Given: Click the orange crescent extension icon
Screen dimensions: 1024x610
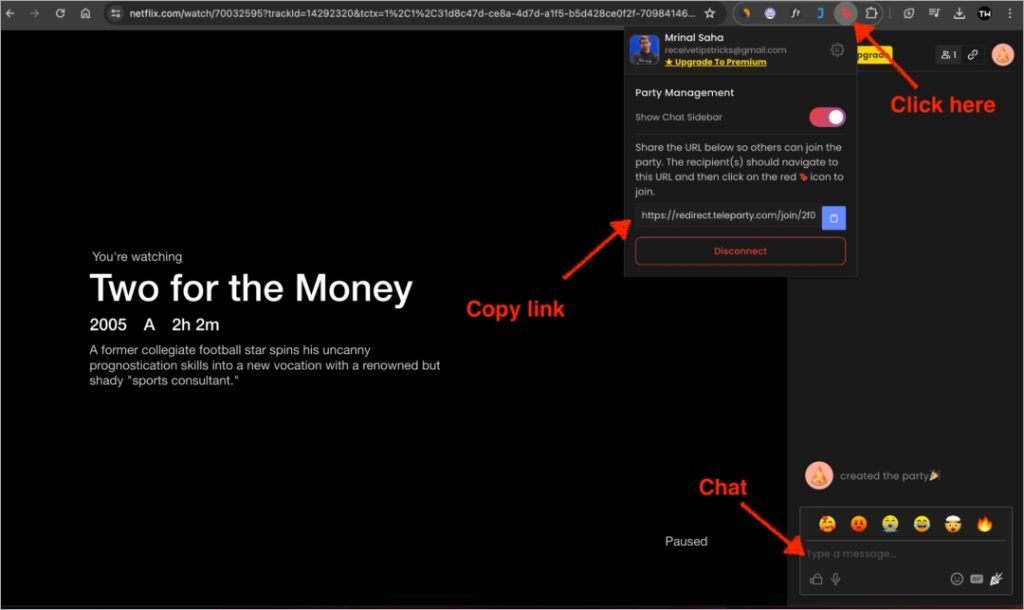Looking at the screenshot, I should point(745,13).
